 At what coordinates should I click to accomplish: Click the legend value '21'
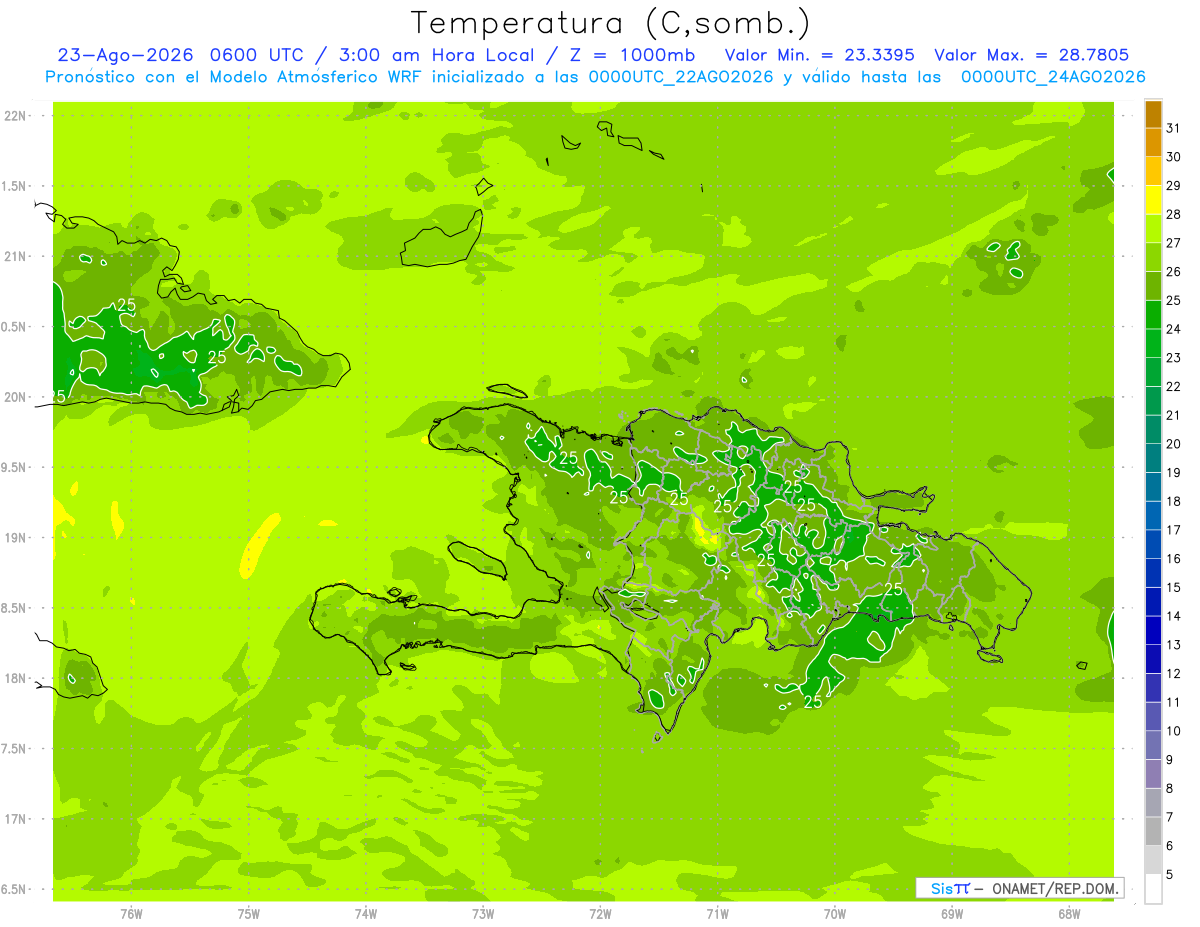pyautogui.click(x=1174, y=415)
